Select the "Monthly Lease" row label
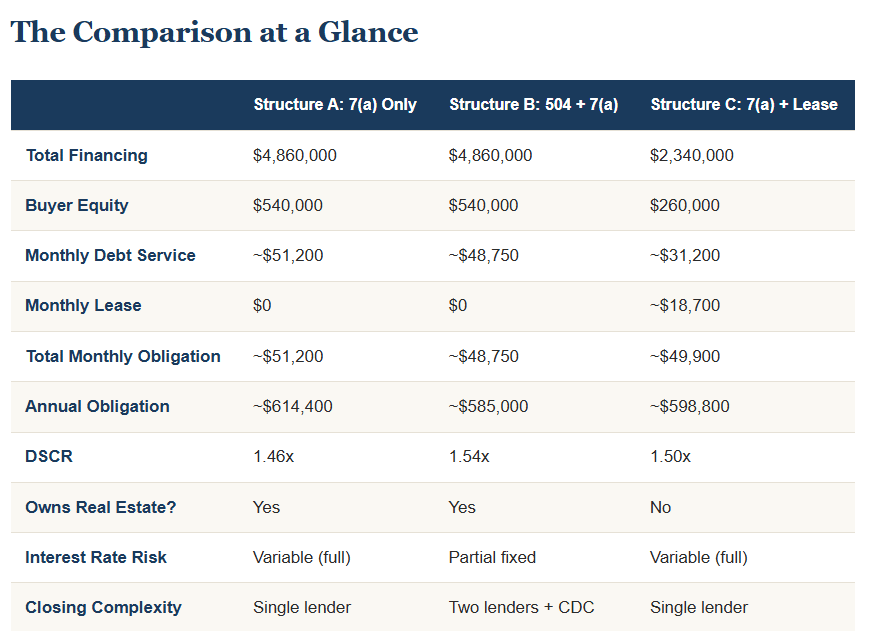Viewport: 873px width, 631px height. [83, 305]
